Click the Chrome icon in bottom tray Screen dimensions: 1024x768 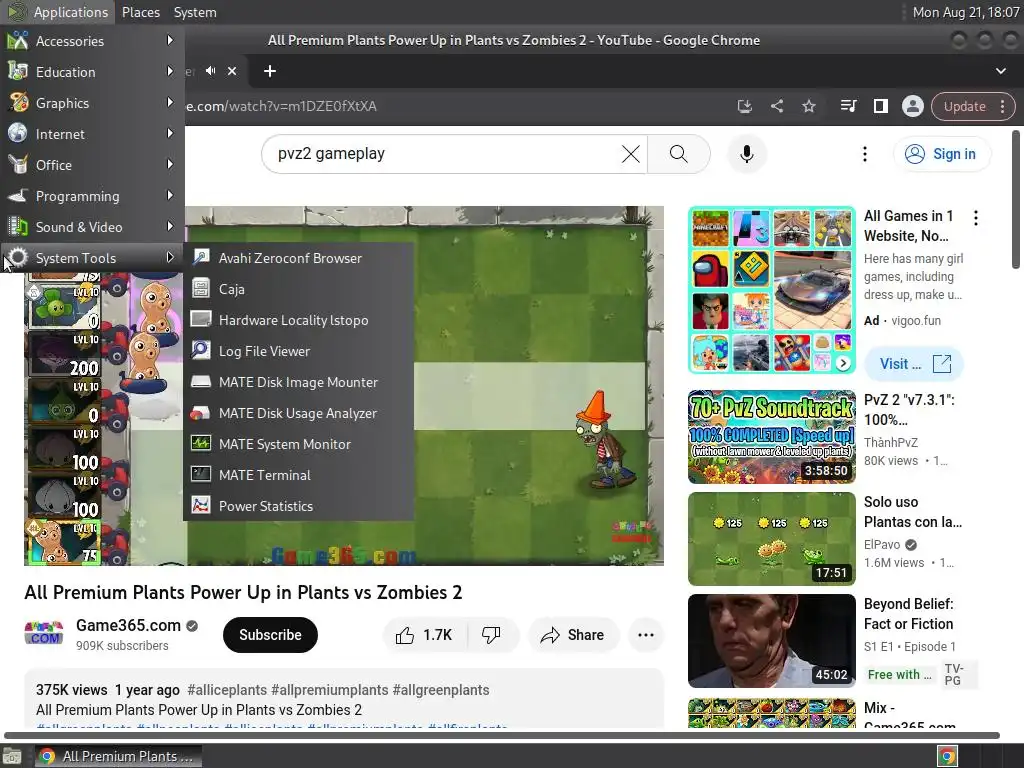point(947,756)
